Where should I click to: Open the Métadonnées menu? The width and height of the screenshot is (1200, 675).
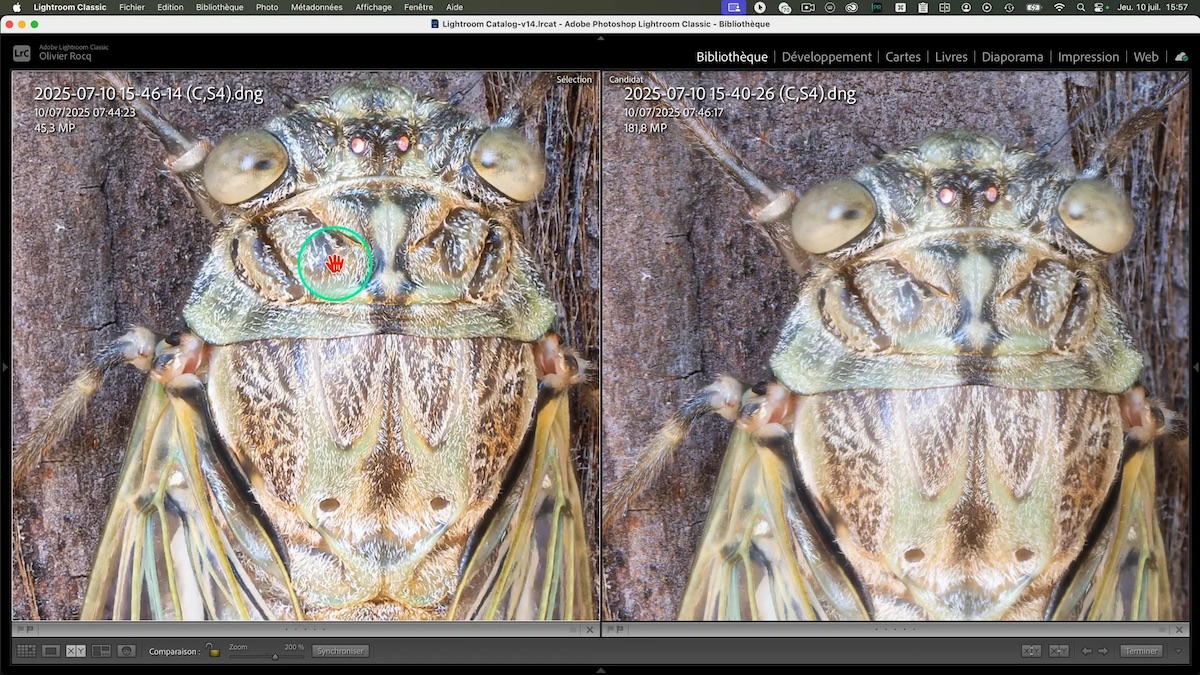(316, 7)
